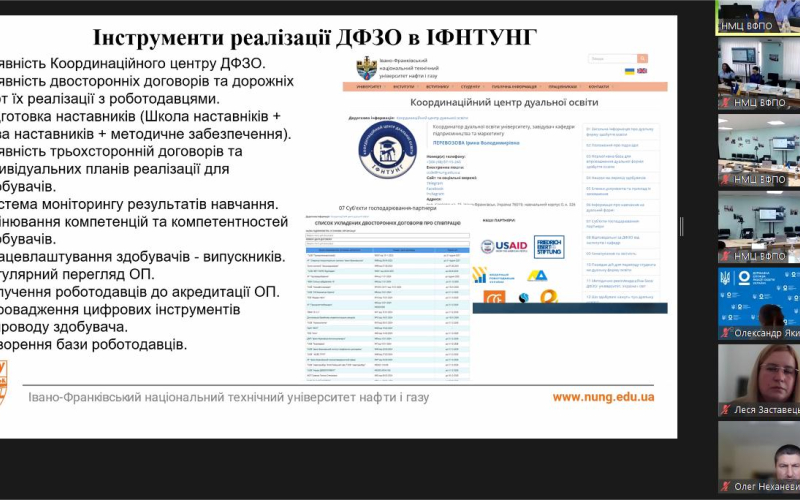Click university coat of arms logo
Viewport: 800px width, 500px height.
[366, 68]
